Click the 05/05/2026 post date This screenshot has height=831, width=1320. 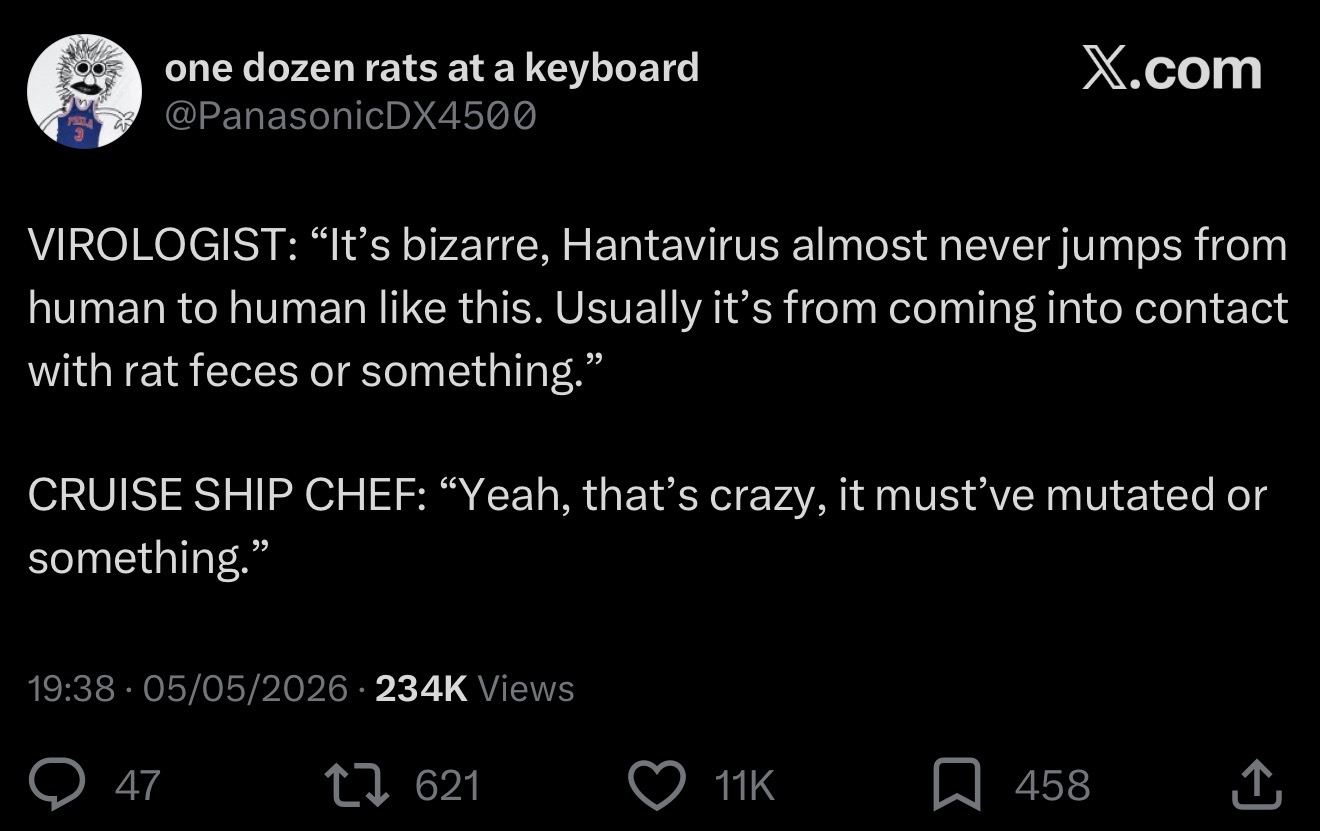tap(244, 688)
